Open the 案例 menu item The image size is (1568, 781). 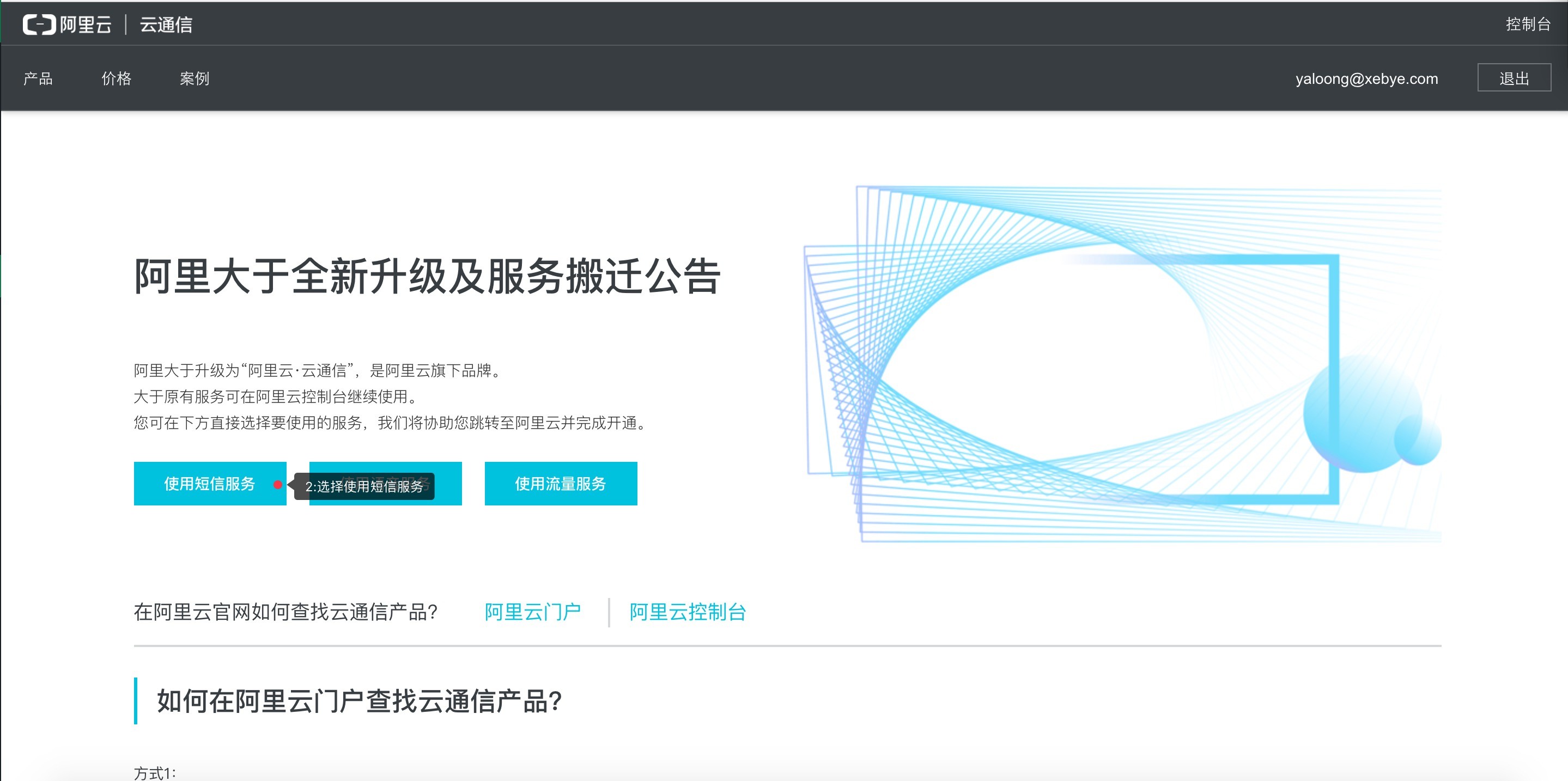pyautogui.click(x=194, y=78)
